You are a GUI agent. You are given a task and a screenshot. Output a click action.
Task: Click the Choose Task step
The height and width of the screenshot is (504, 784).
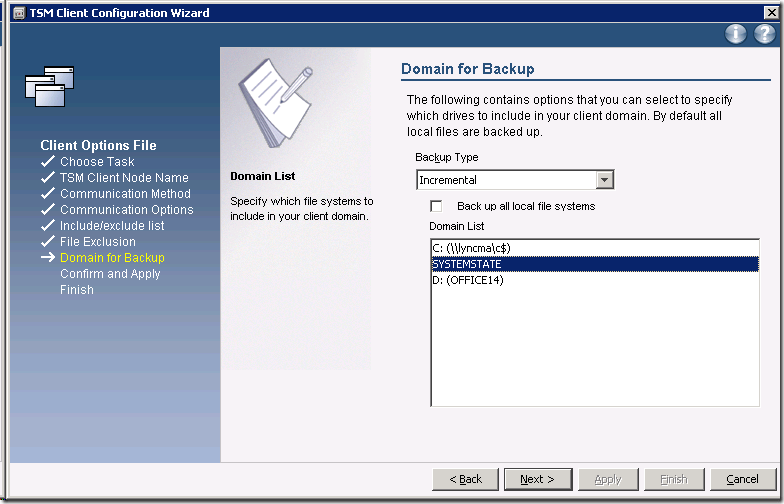coord(97,162)
